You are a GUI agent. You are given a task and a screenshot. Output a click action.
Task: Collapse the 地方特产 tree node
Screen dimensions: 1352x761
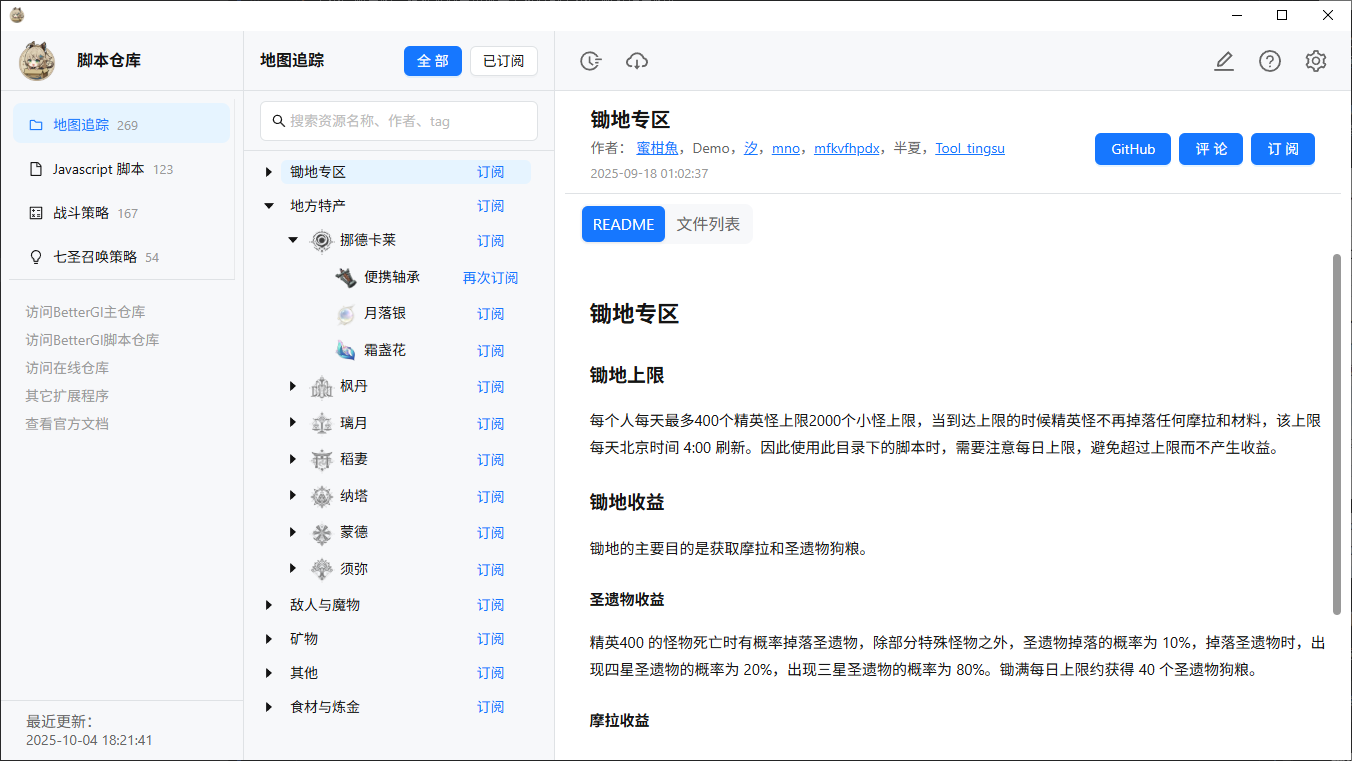point(268,205)
